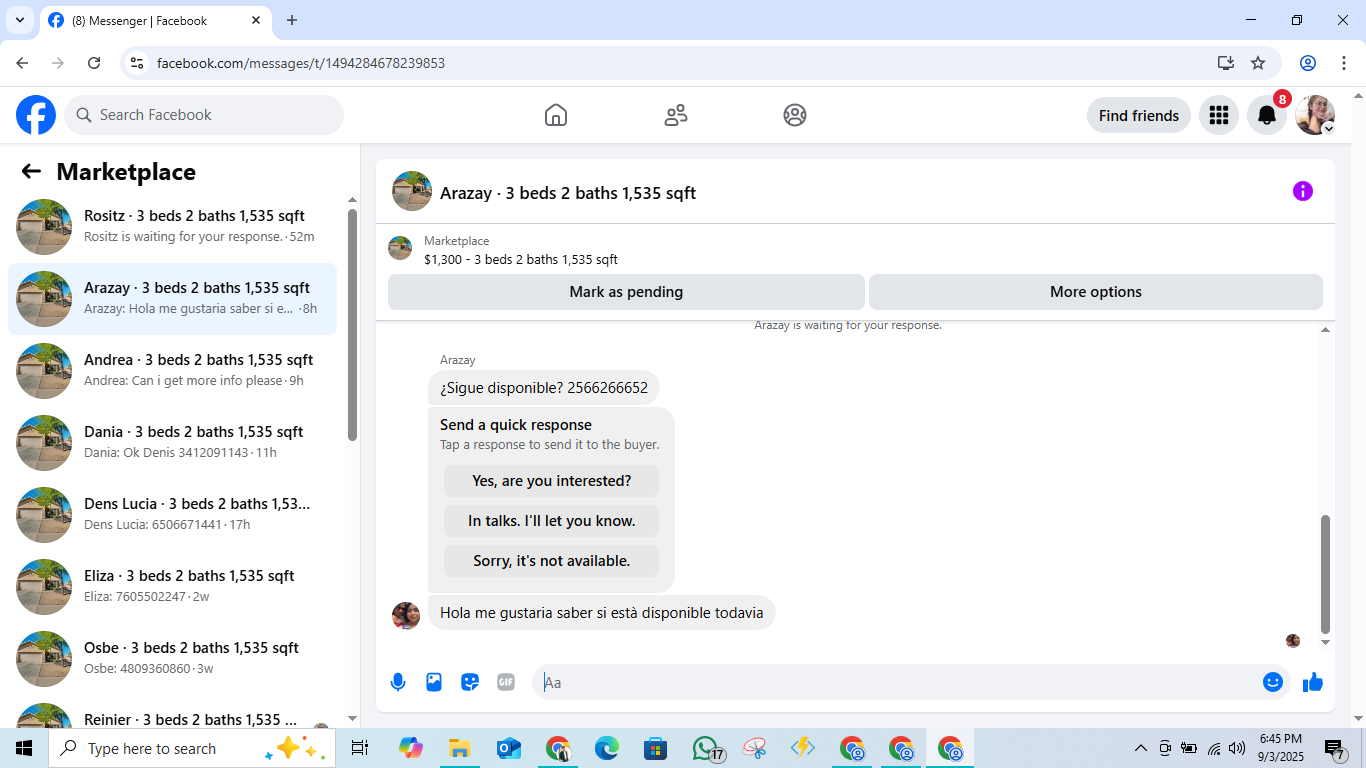Open the Eliza conversation
The height and width of the screenshot is (768, 1366).
172,587
